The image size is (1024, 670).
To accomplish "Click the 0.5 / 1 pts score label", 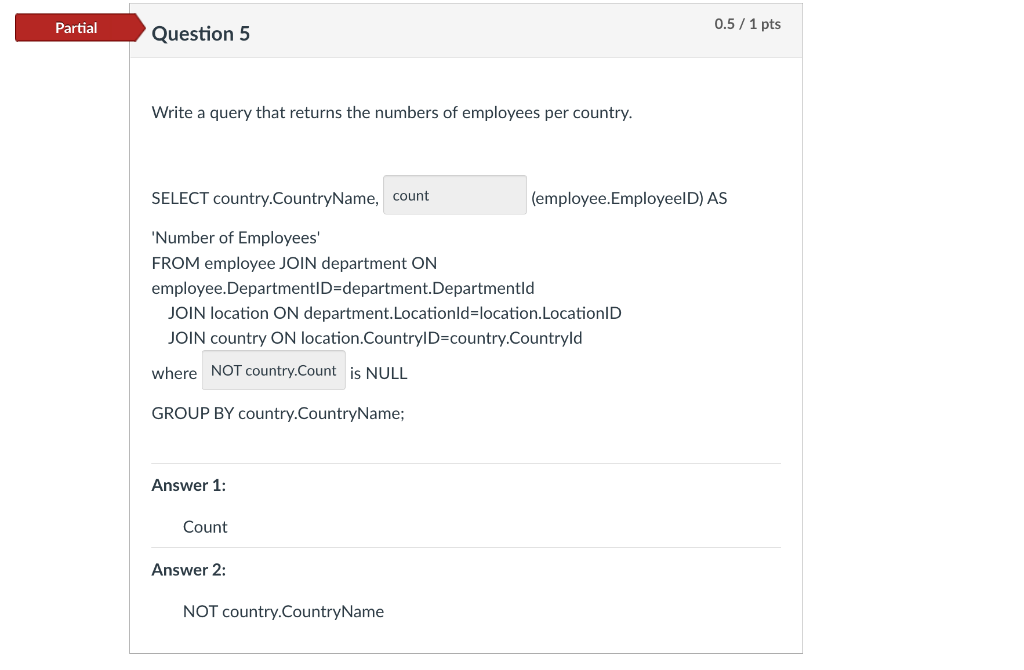I will 745,24.
